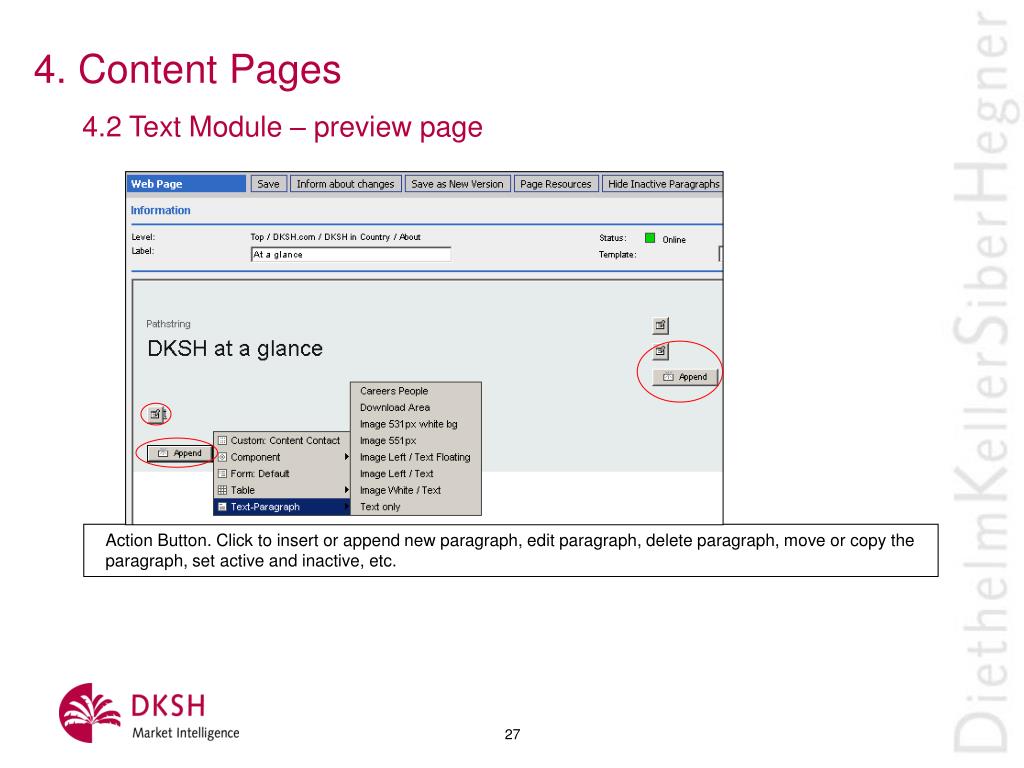
Task: Open the Table submenu
Action: [282, 490]
